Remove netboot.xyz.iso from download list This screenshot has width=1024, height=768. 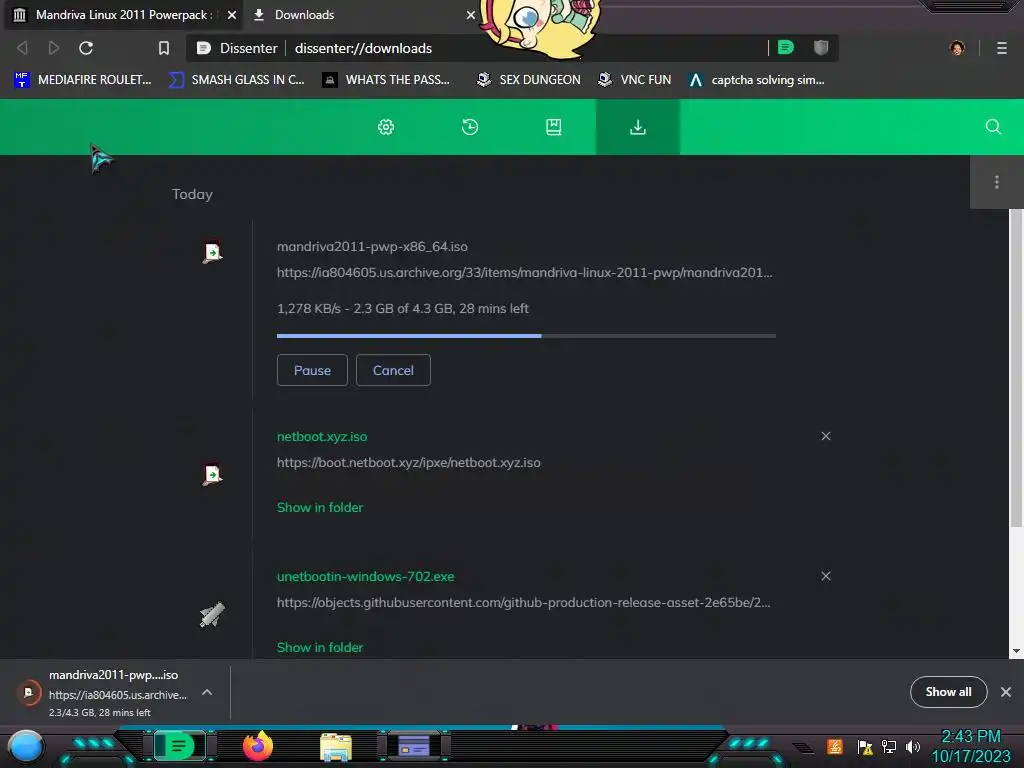pyautogui.click(x=826, y=436)
